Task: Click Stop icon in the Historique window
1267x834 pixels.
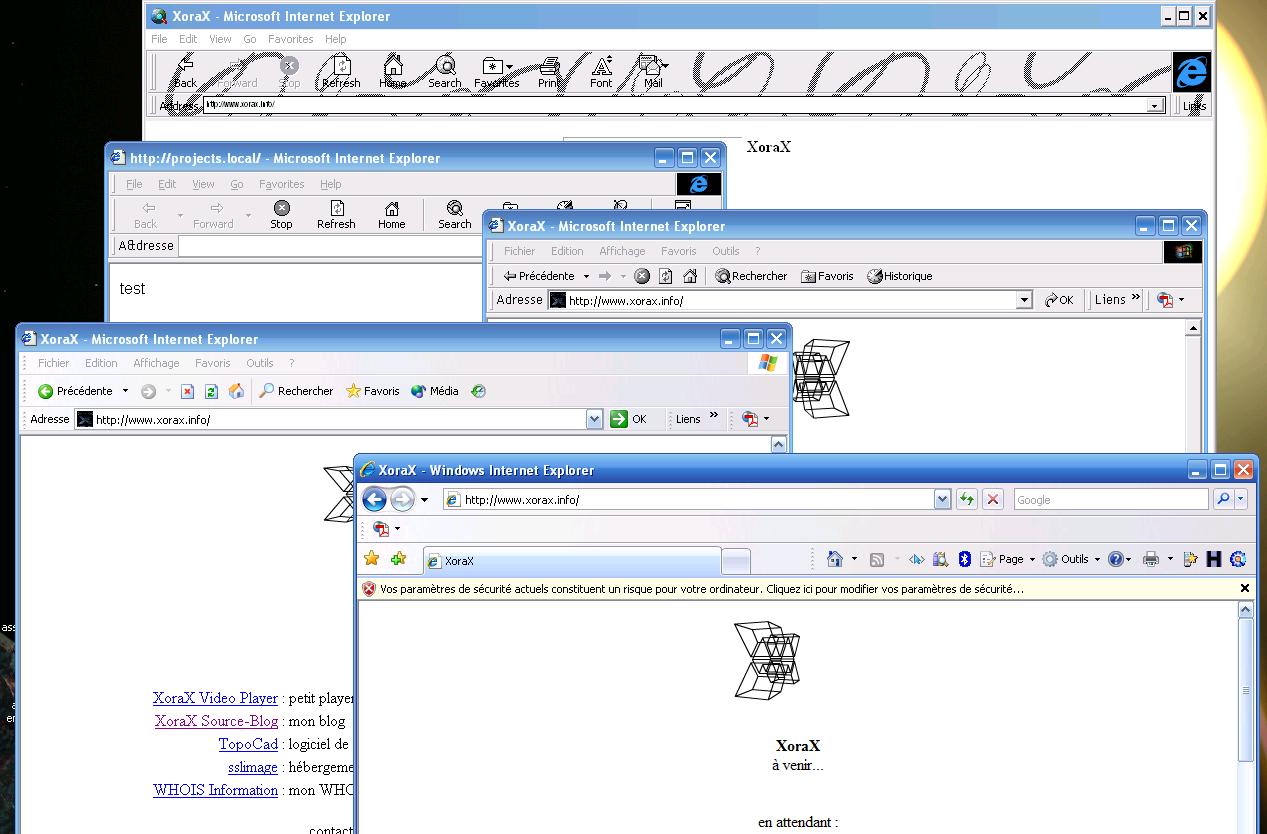Action: point(642,276)
